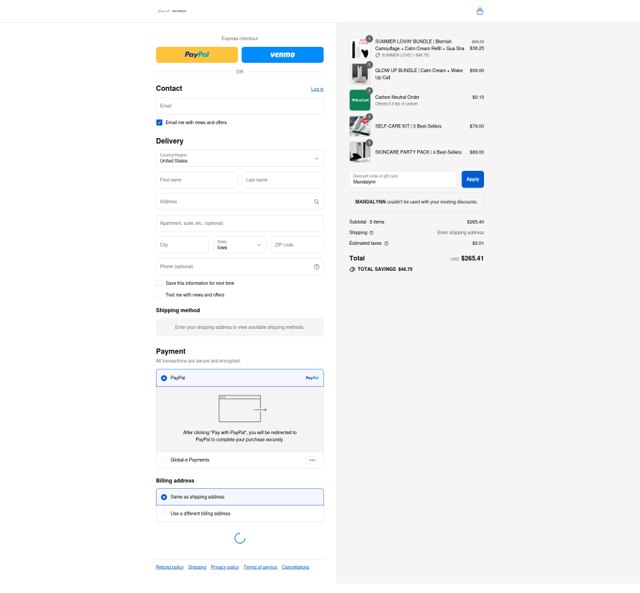Click the Skincare Party Pack thumbnail
The height and width of the screenshot is (593, 640).
360,152
